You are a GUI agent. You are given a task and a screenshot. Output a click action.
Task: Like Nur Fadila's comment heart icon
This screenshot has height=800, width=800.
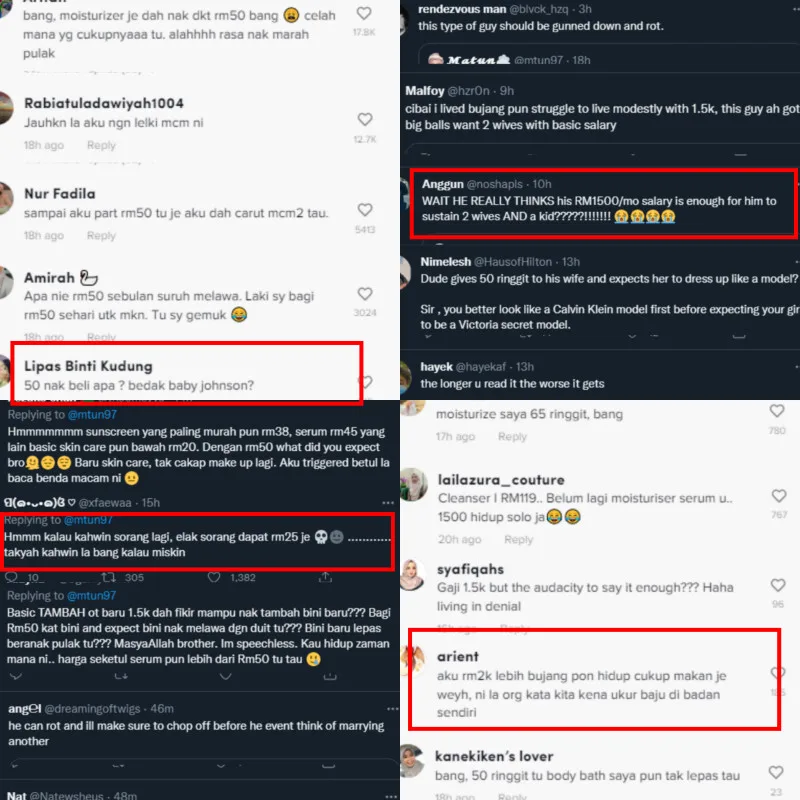[x=364, y=209]
